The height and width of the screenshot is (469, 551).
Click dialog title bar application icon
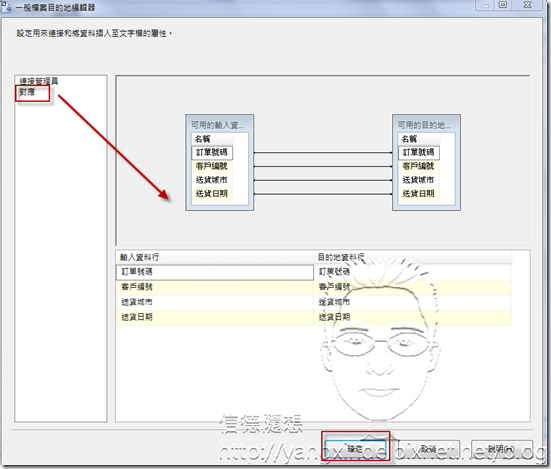coord(6,7)
